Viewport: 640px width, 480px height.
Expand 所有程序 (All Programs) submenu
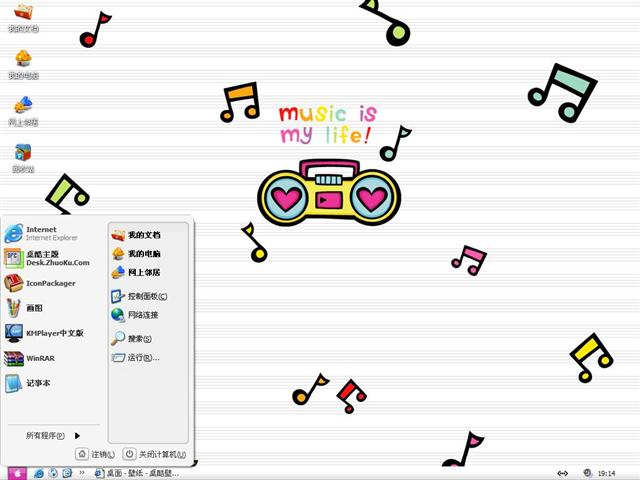[x=52, y=436]
